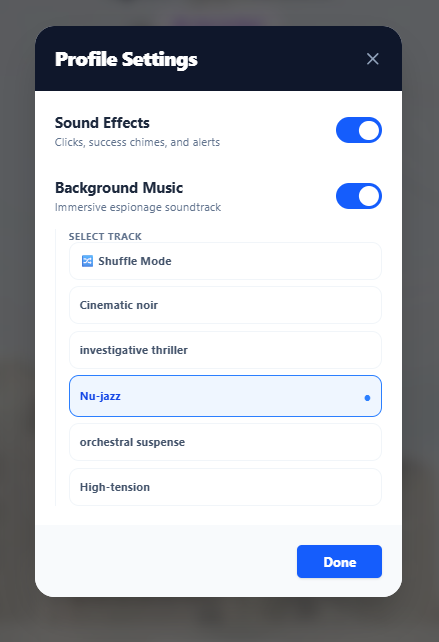
Task: Click the Sound Effects label
Action: [102, 123]
